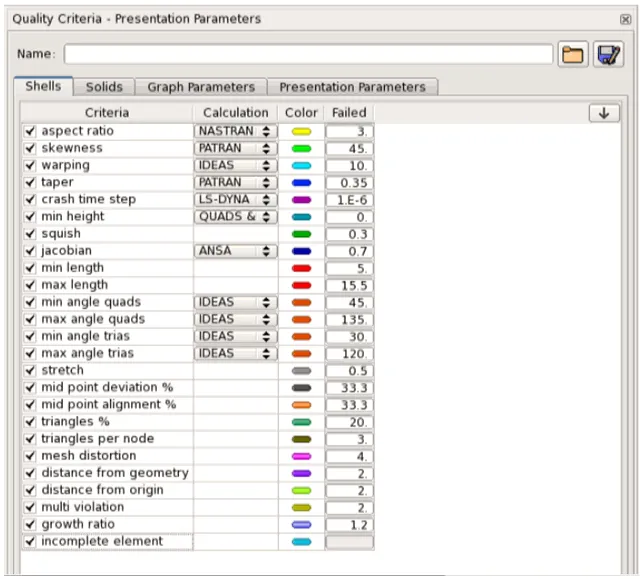Open QUADS & dropdown for min height
This screenshot has height=579, width=640.
(236, 217)
